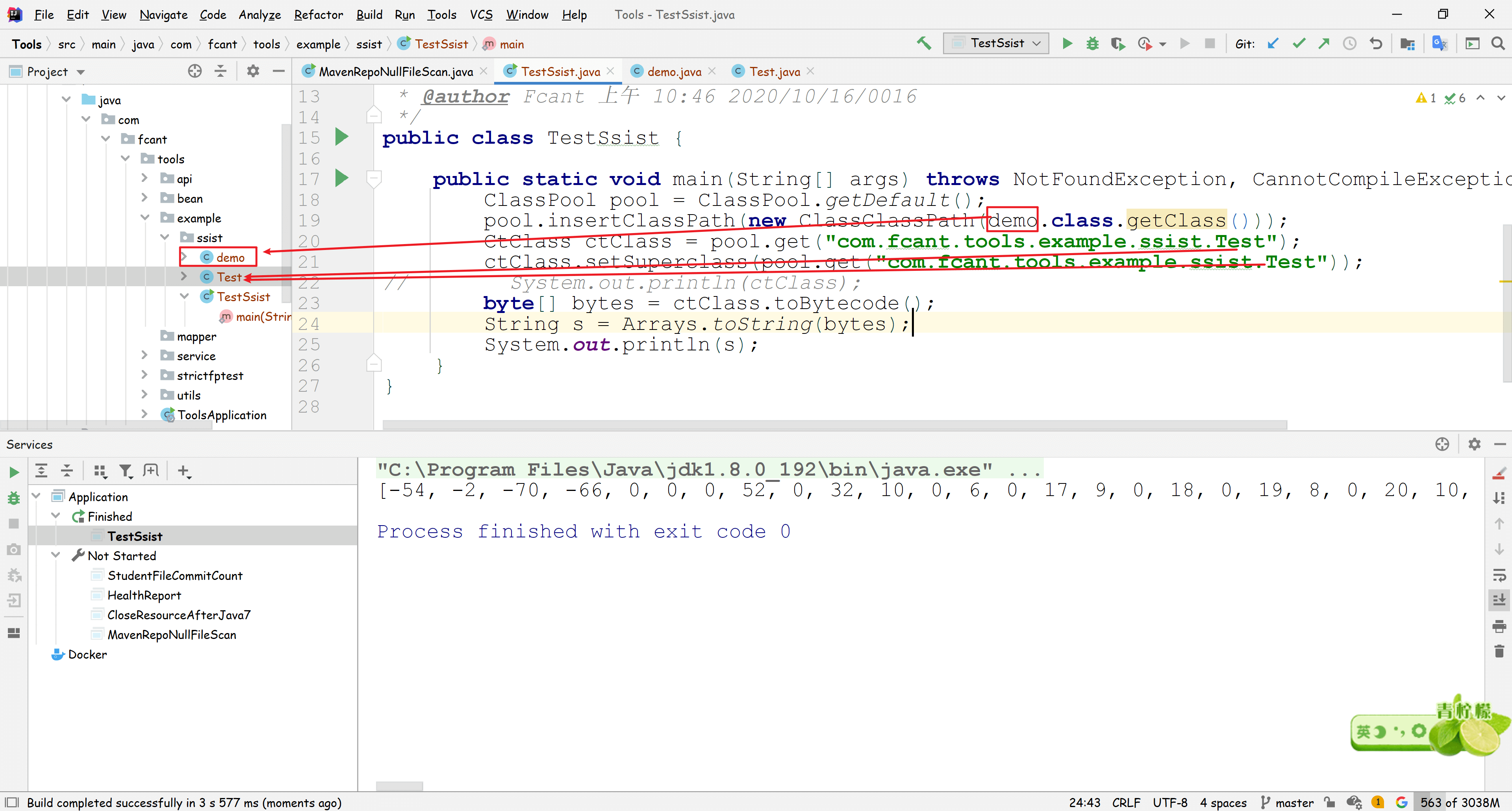
Task: Start debugging with the bug icon
Action: coord(1092,43)
